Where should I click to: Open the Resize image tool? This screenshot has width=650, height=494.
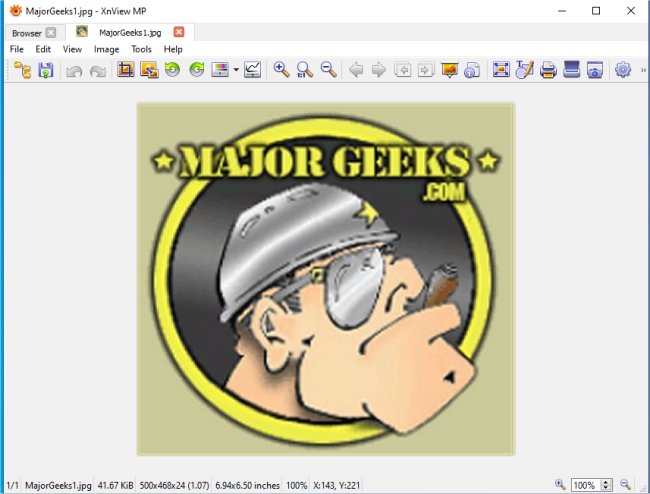[149, 70]
